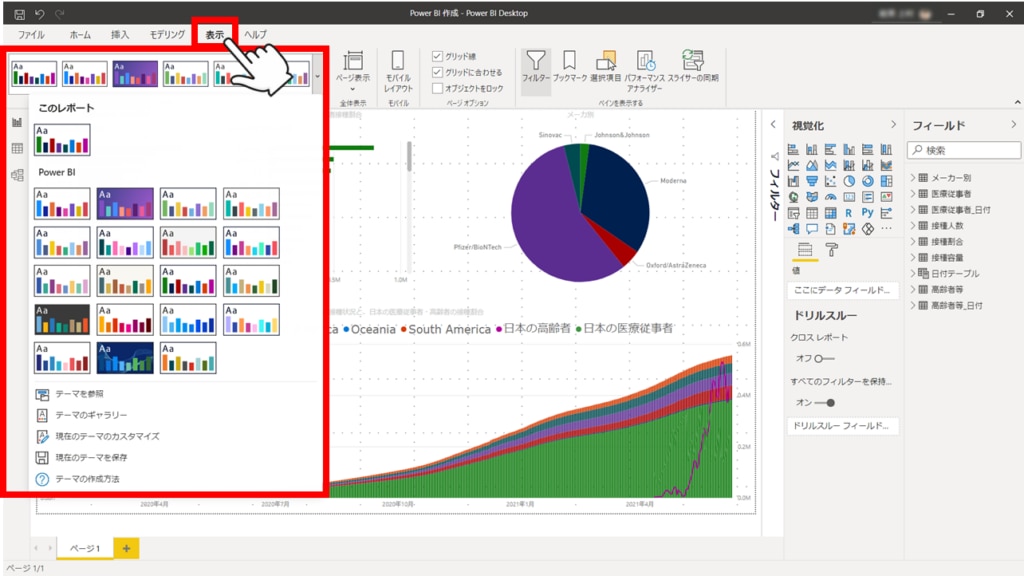Add a new page with yellow plus button
This screenshot has width=1024, height=576.
tap(126, 549)
